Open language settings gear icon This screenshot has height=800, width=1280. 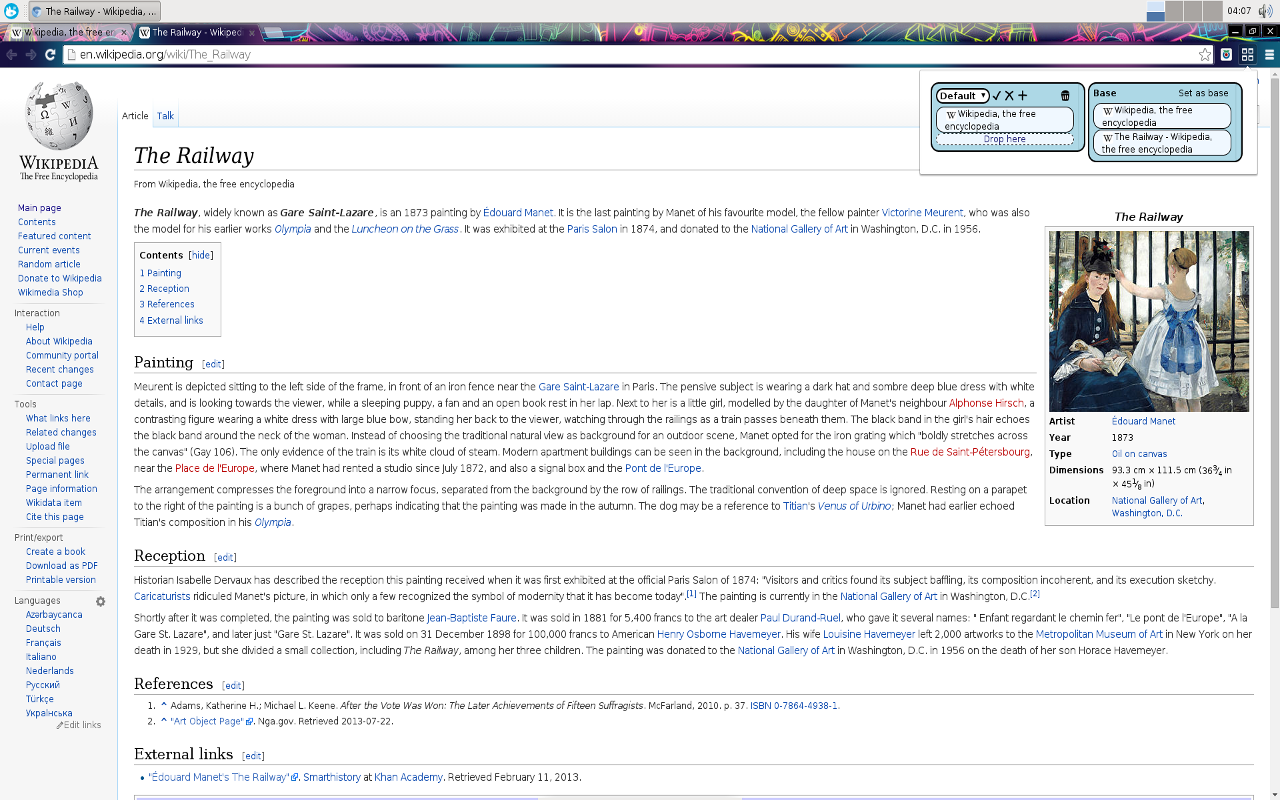[x=100, y=601]
